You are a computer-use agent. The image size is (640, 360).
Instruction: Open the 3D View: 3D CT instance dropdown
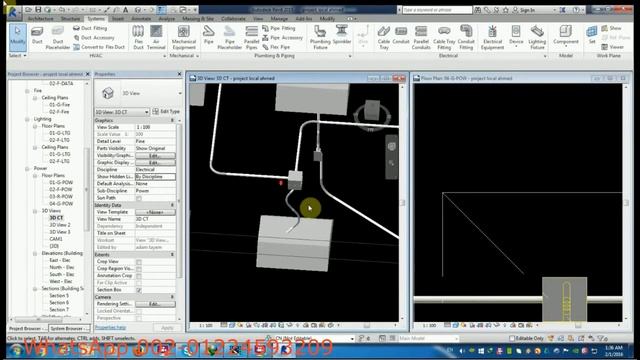[122, 112]
